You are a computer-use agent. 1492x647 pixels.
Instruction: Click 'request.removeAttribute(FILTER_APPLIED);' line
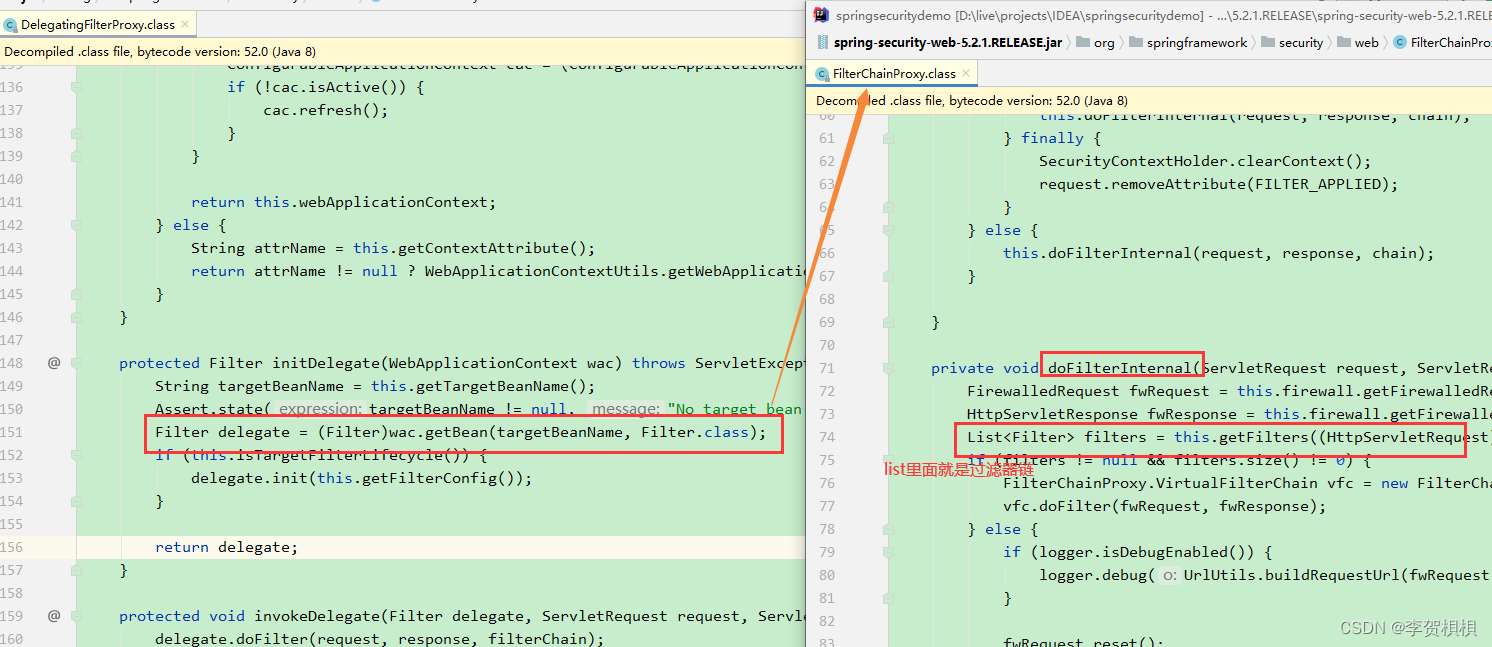pos(1218,184)
